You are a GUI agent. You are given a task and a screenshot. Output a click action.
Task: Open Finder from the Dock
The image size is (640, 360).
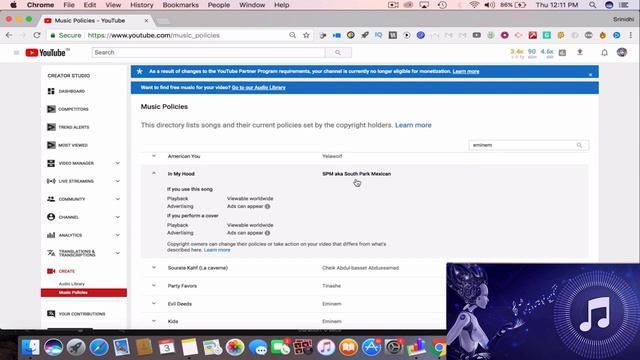coord(31,347)
